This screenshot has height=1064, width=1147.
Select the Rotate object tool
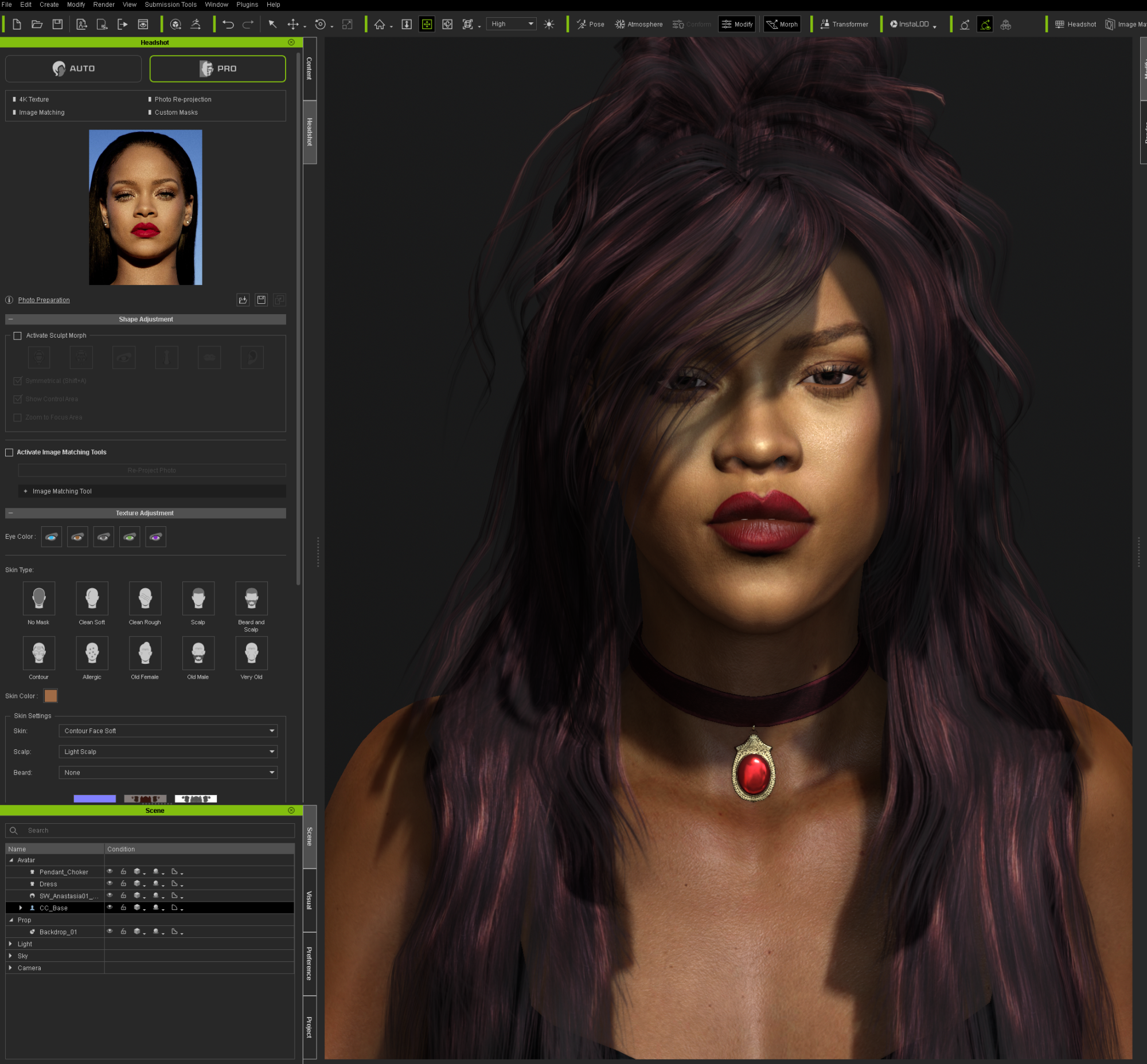point(321,24)
